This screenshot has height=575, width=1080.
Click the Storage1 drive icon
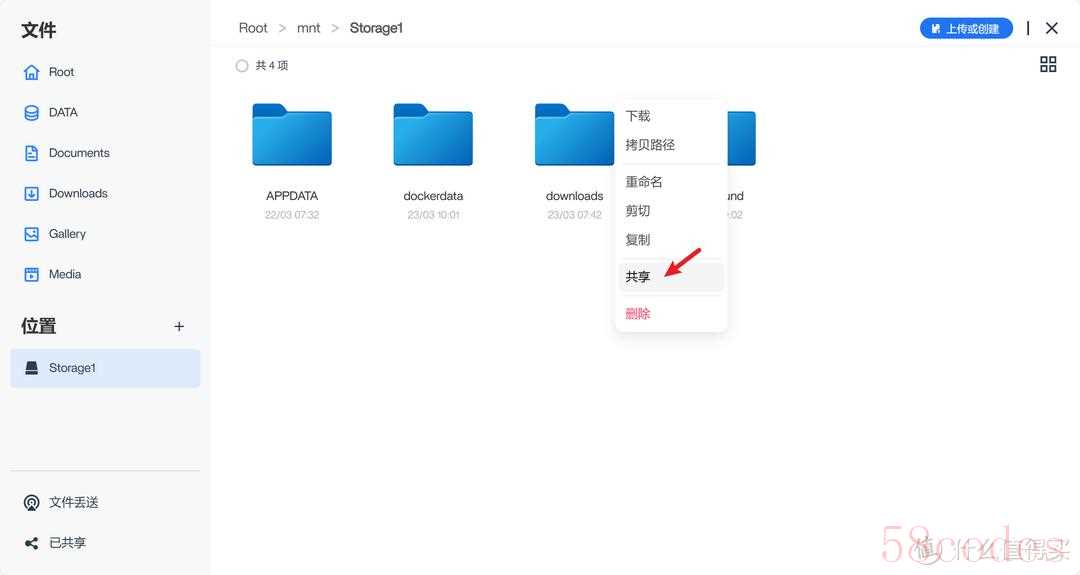(x=32, y=368)
